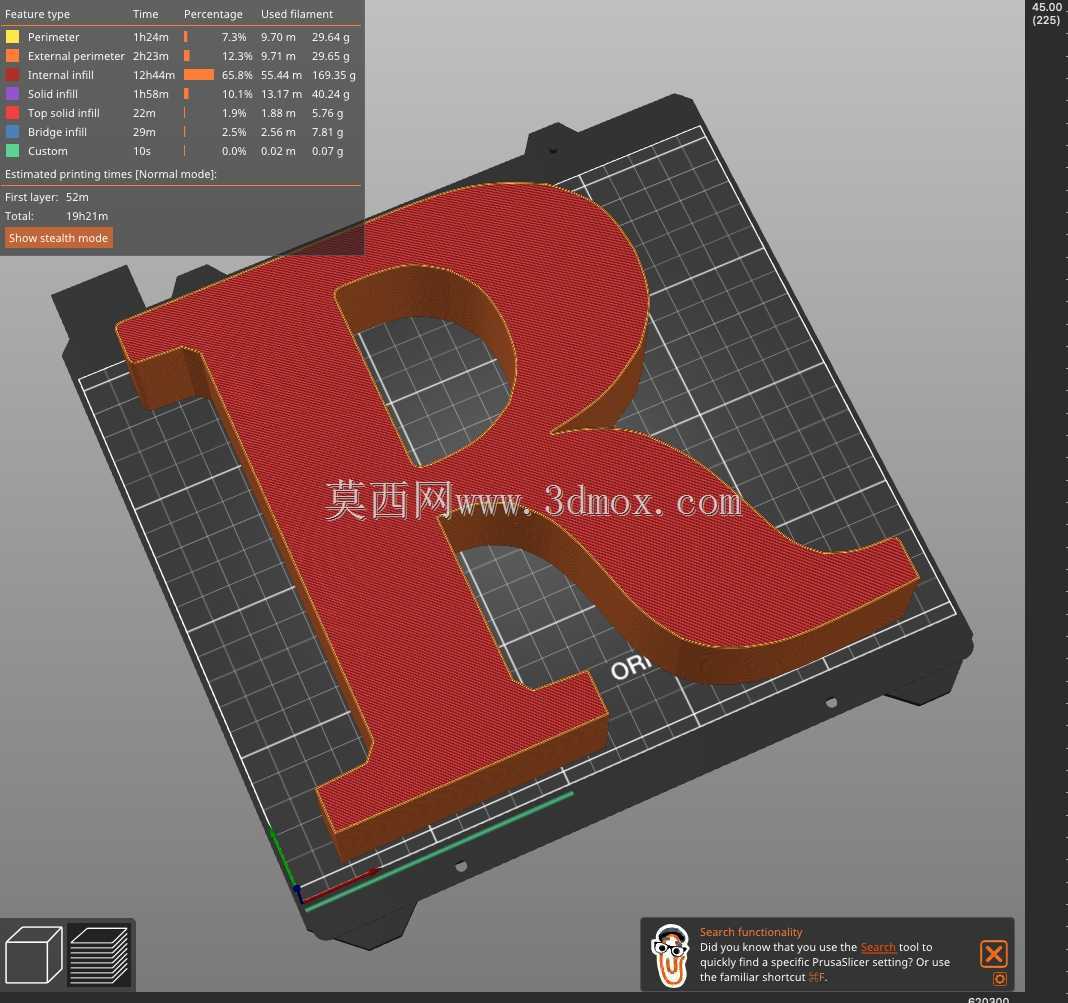Toggle the External perimeter orange swatch
Viewport: 1068px width, 1003px height.
point(12,56)
